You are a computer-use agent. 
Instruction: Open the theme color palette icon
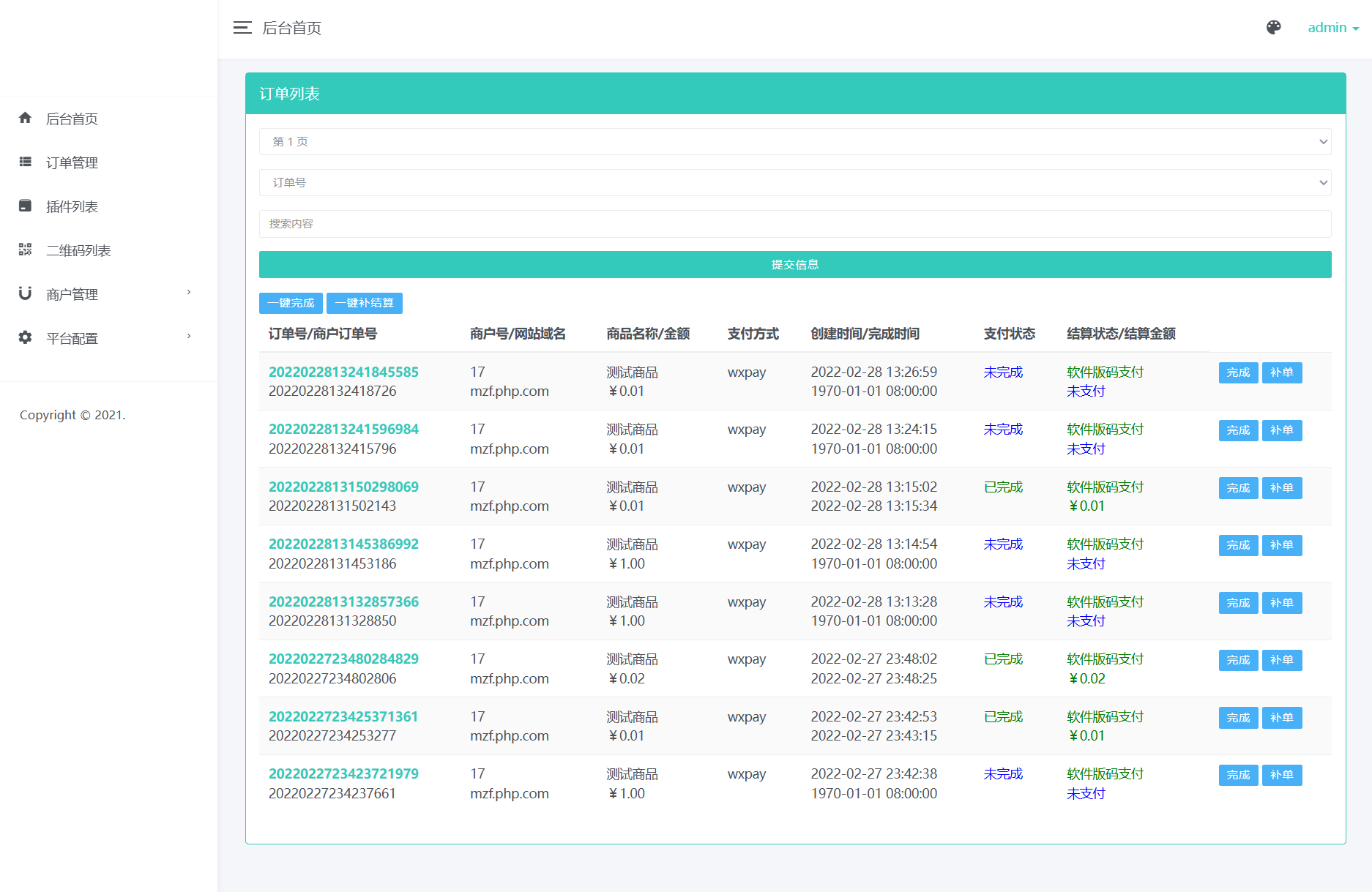(x=1273, y=28)
